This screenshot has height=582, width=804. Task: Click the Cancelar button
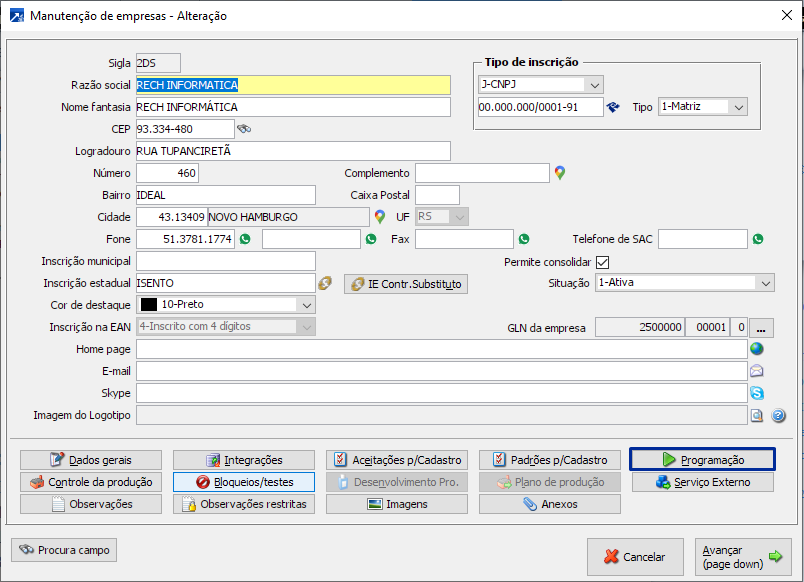(x=634, y=557)
